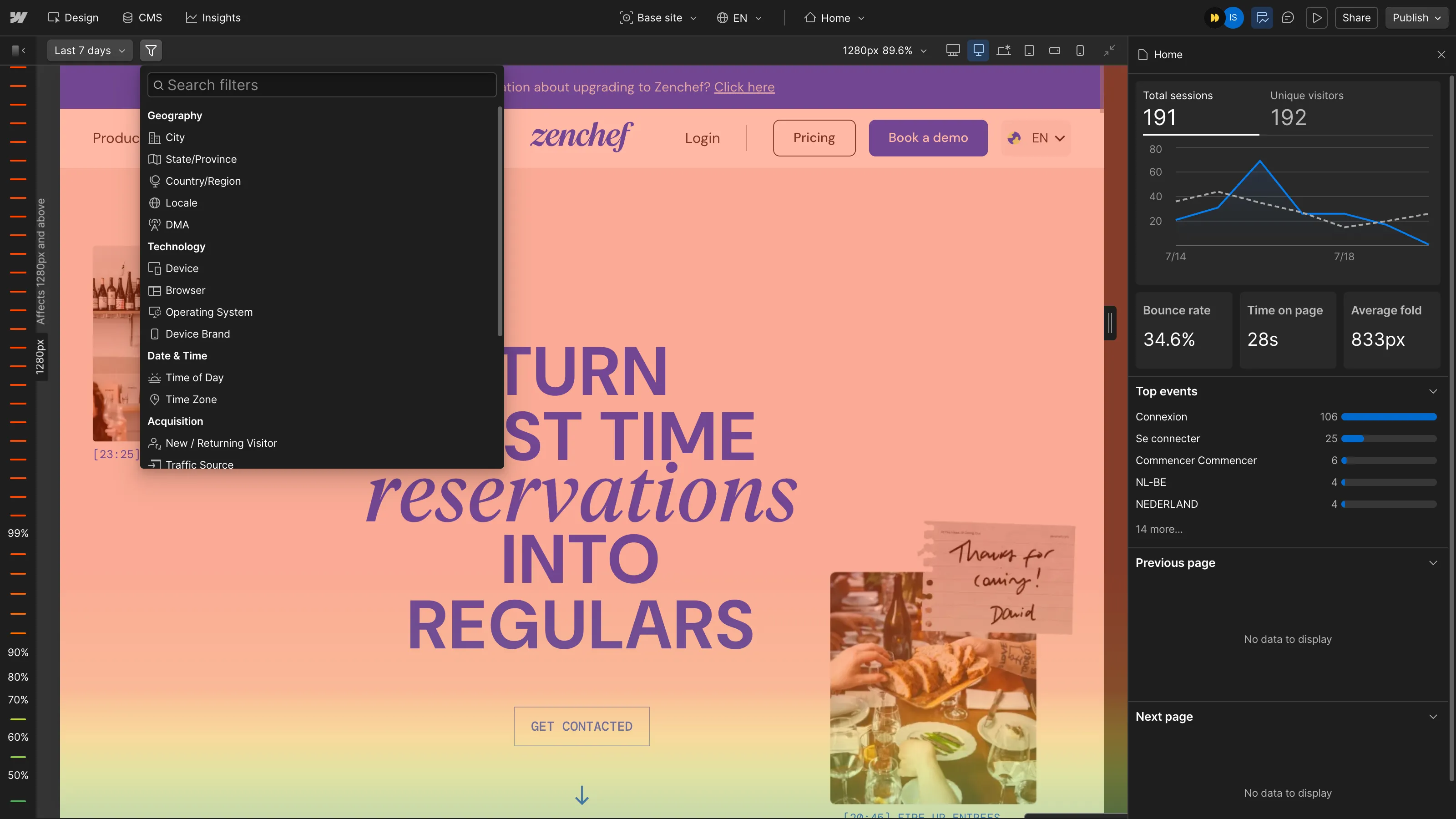Select the mobile portrait breakpoint icon
The image size is (1456, 819).
[1080, 51]
